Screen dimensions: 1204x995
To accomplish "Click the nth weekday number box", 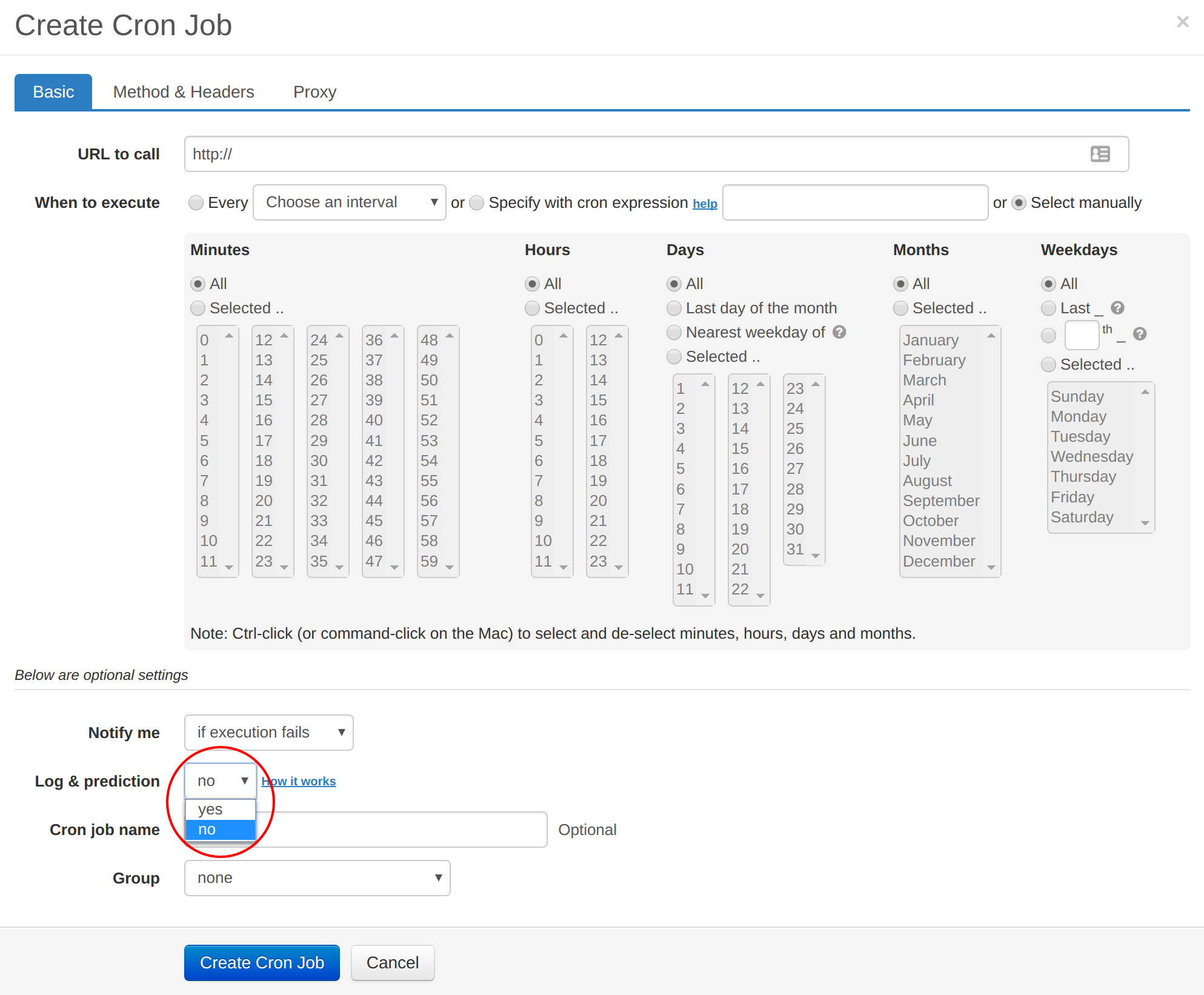I will pos(1082,335).
